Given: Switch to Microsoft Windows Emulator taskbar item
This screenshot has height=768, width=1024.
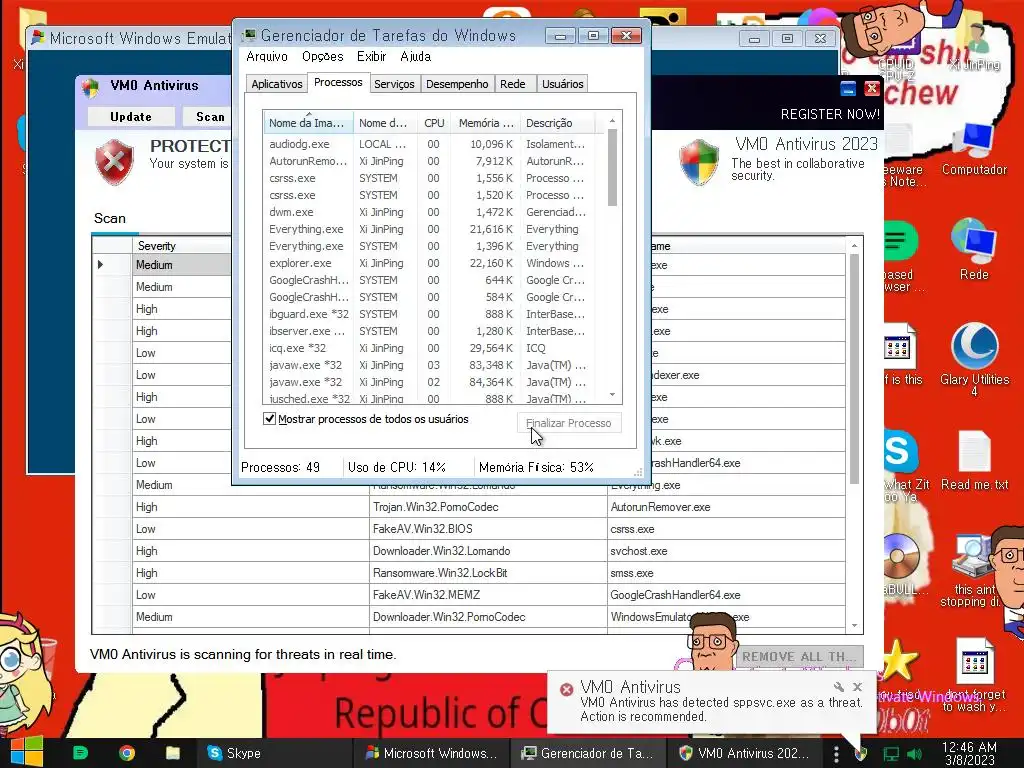Looking at the screenshot, I should coord(431,753).
